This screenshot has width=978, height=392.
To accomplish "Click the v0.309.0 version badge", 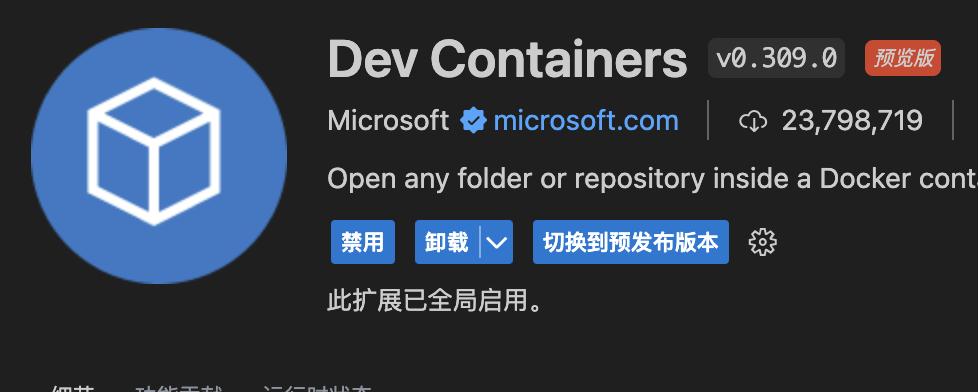I will (x=777, y=58).
